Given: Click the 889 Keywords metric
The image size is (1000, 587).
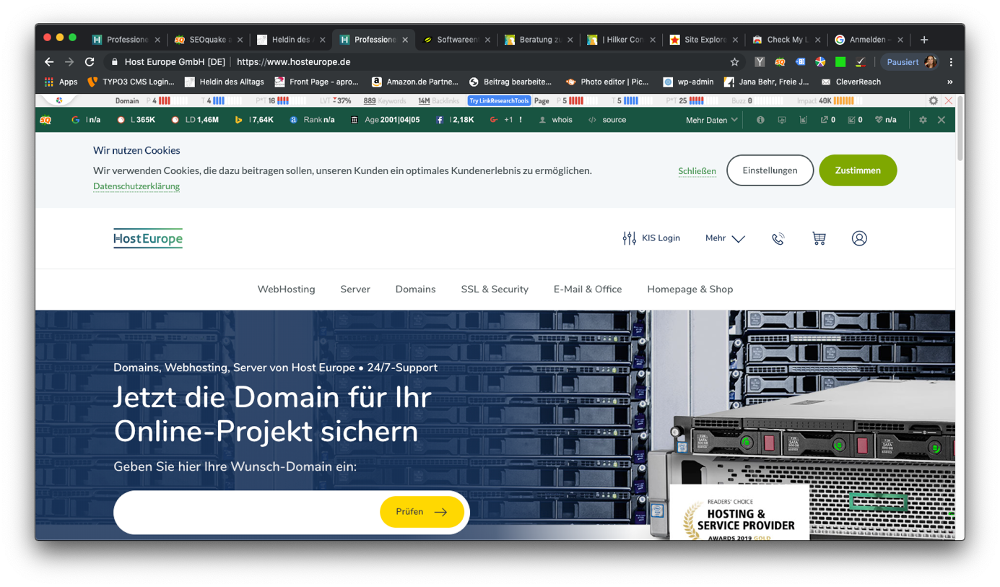Looking at the screenshot, I should tap(385, 101).
